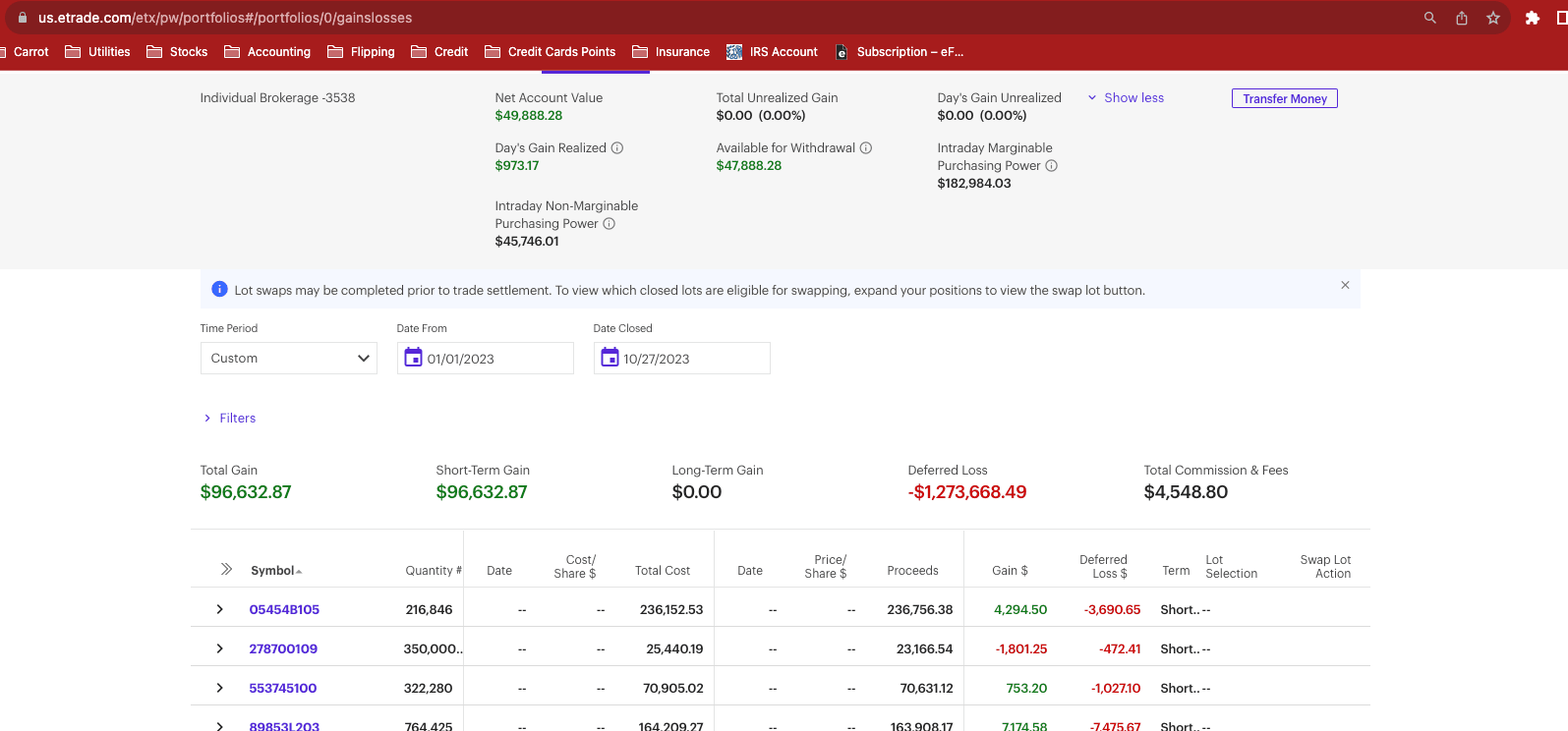Open the 553745100 symbol link

(283, 688)
